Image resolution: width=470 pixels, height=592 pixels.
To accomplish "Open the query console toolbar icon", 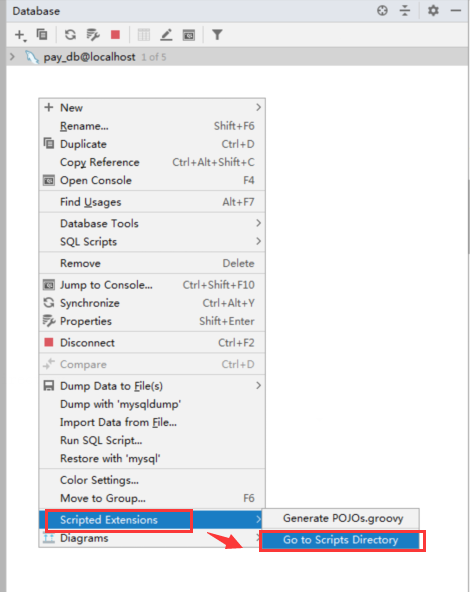I will click(x=189, y=35).
